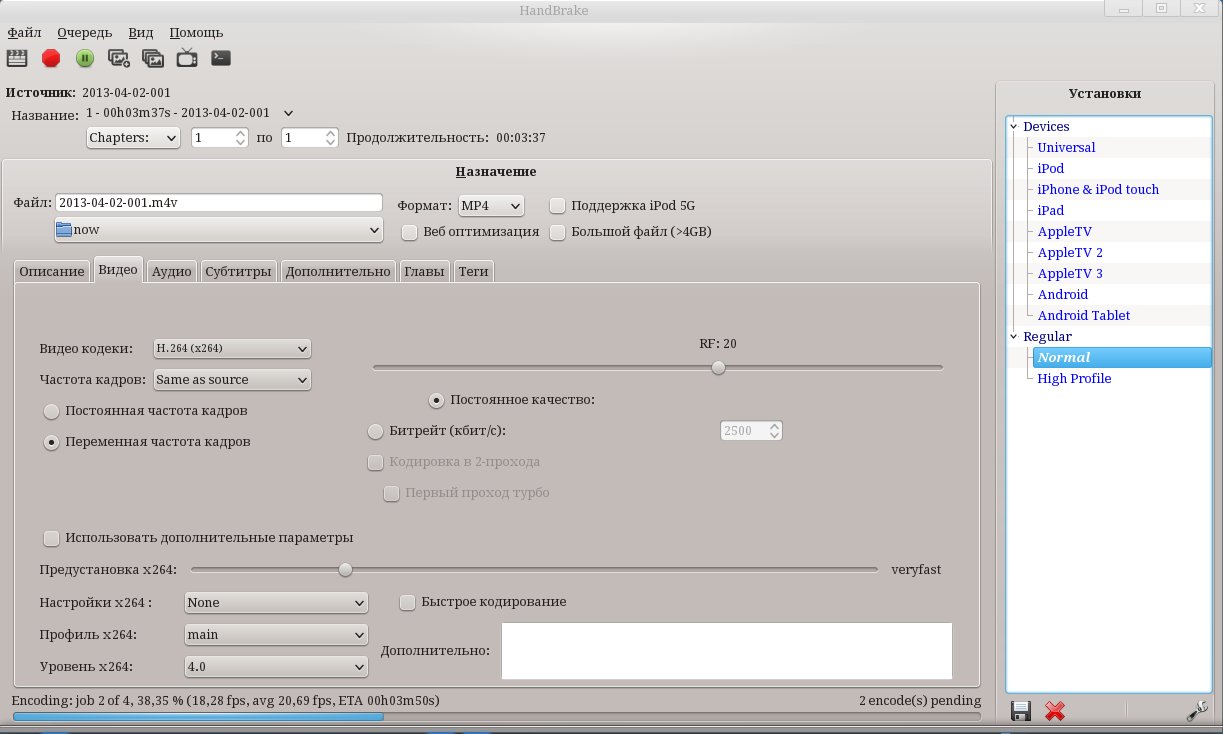Open the Вид menu
This screenshot has height=734, width=1223.
141,32
